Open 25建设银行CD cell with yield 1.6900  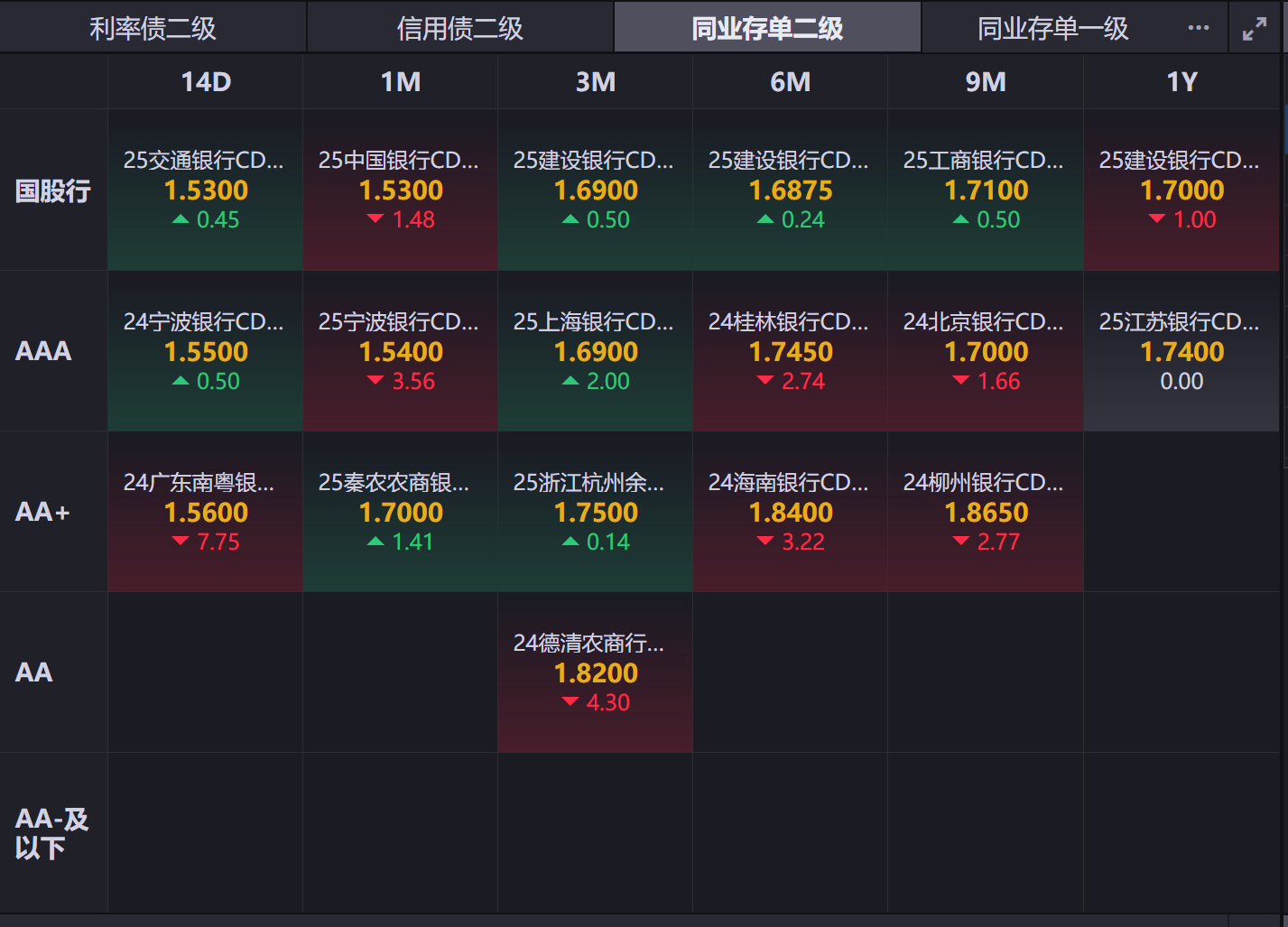[596, 190]
